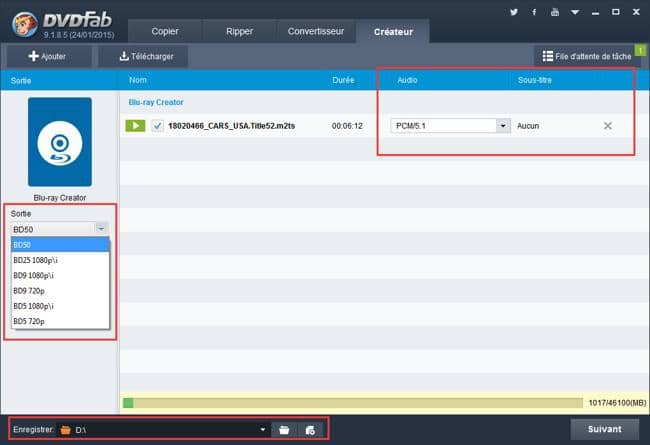Play preview of CARS_USA.Title52.m2ts

pyautogui.click(x=135, y=126)
